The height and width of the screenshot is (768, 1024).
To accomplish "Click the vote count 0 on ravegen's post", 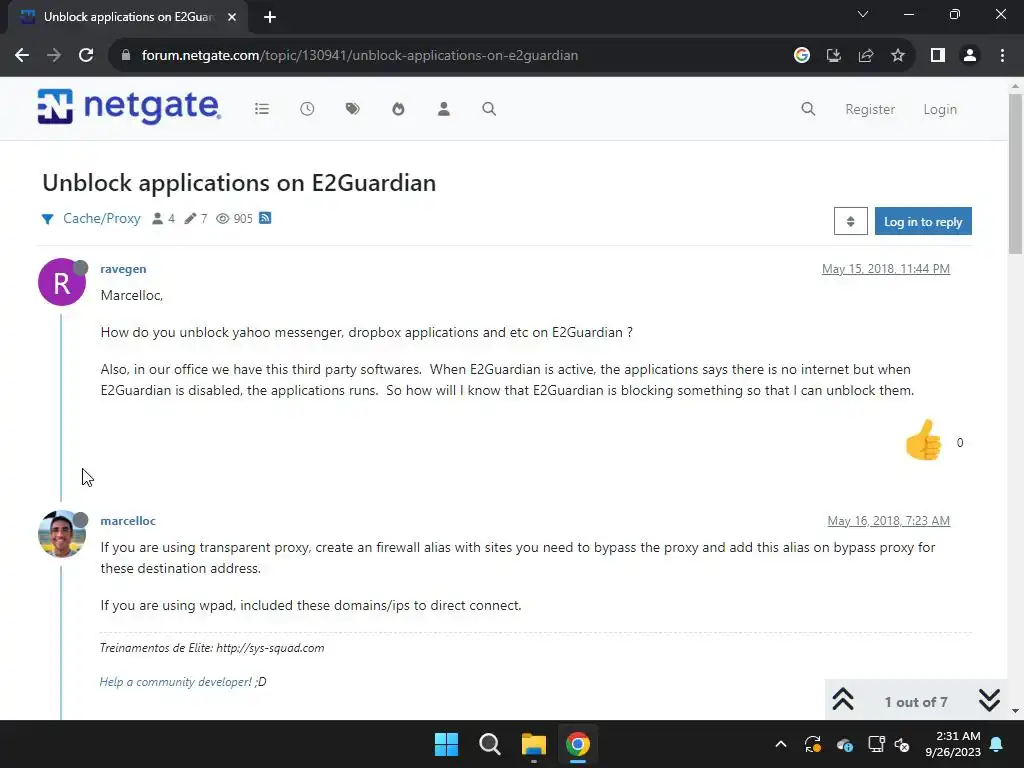I will coord(959,443).
